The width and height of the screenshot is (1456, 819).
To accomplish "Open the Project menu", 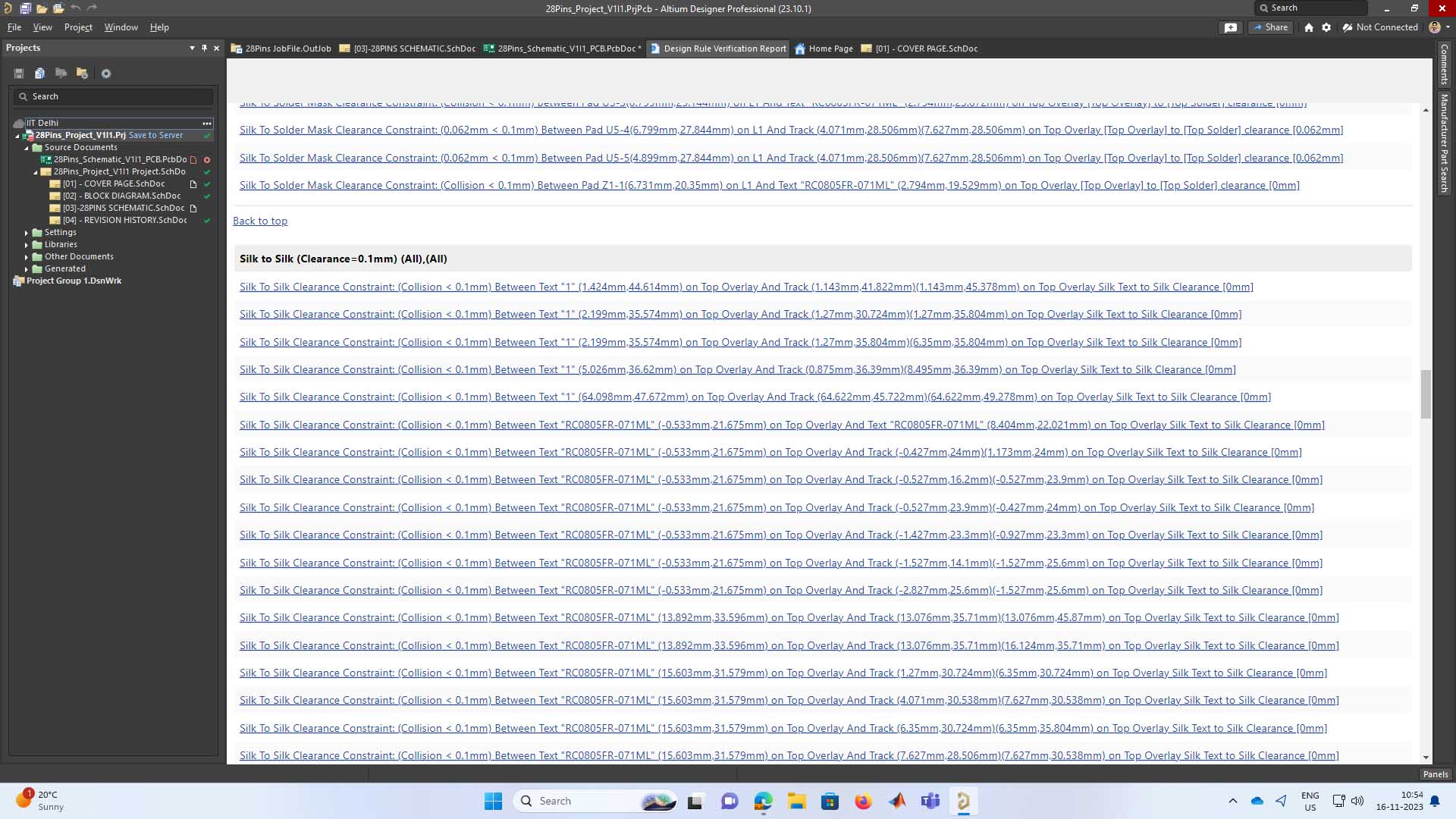I will pos(78,27).
